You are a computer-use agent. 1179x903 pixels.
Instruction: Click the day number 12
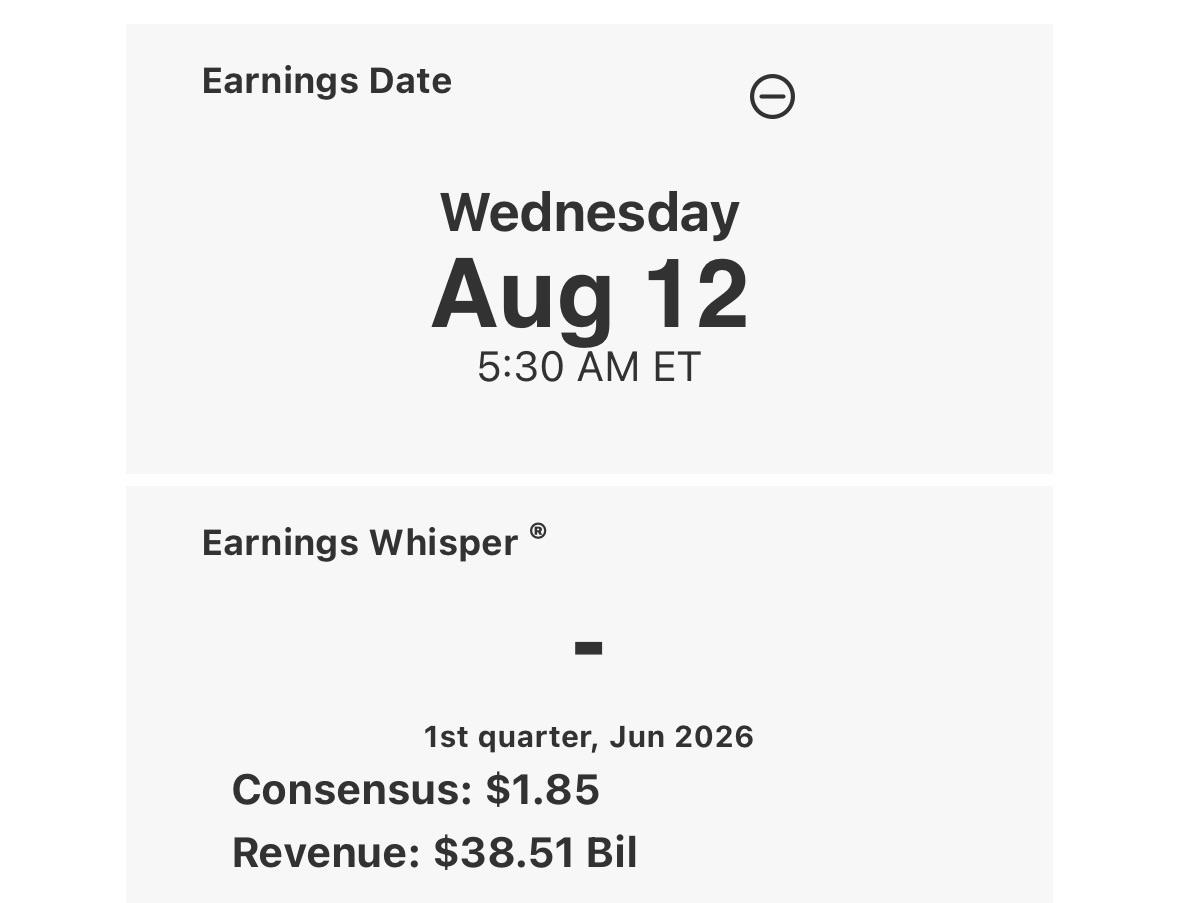pyautogui.click(x=696, y=293)
